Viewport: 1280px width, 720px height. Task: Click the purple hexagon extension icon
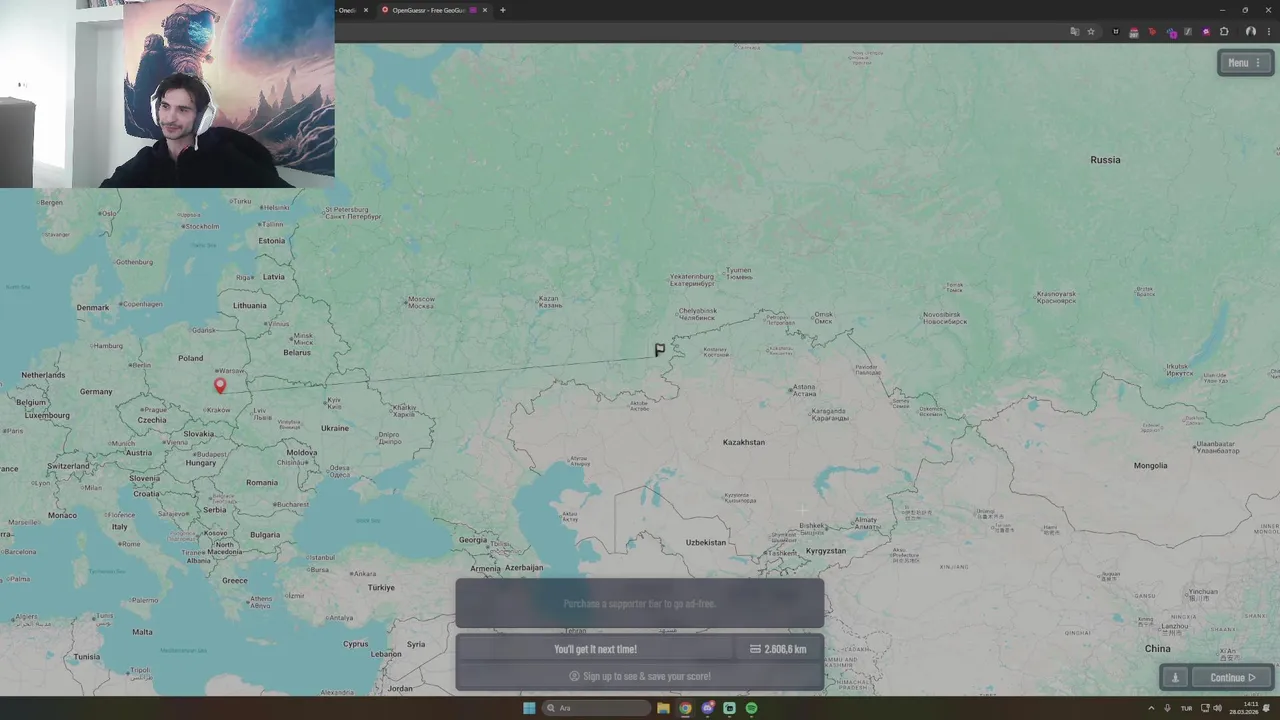click(1171, 33)
